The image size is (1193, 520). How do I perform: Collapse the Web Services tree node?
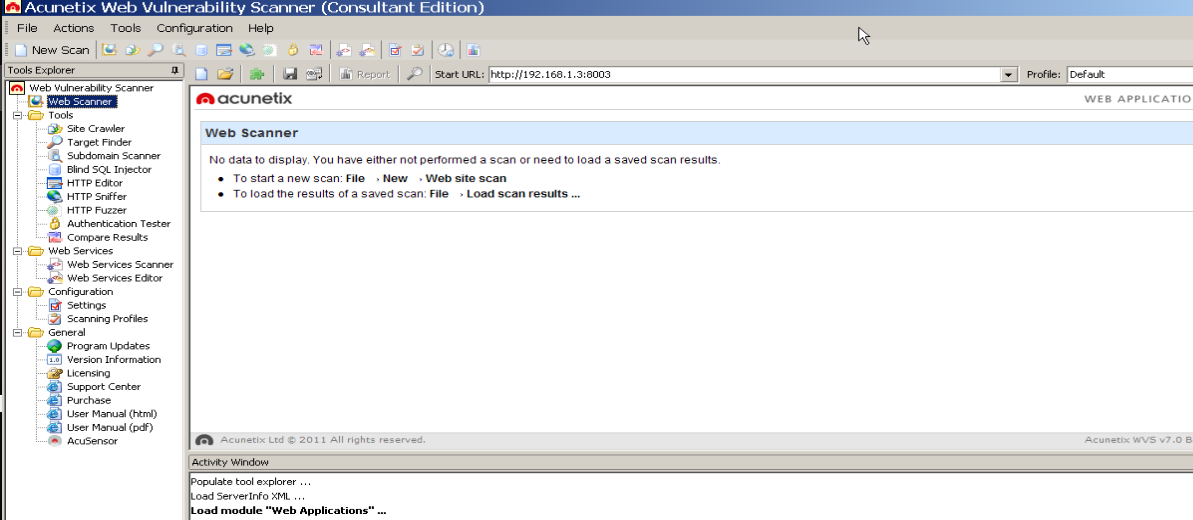(17, 250)
